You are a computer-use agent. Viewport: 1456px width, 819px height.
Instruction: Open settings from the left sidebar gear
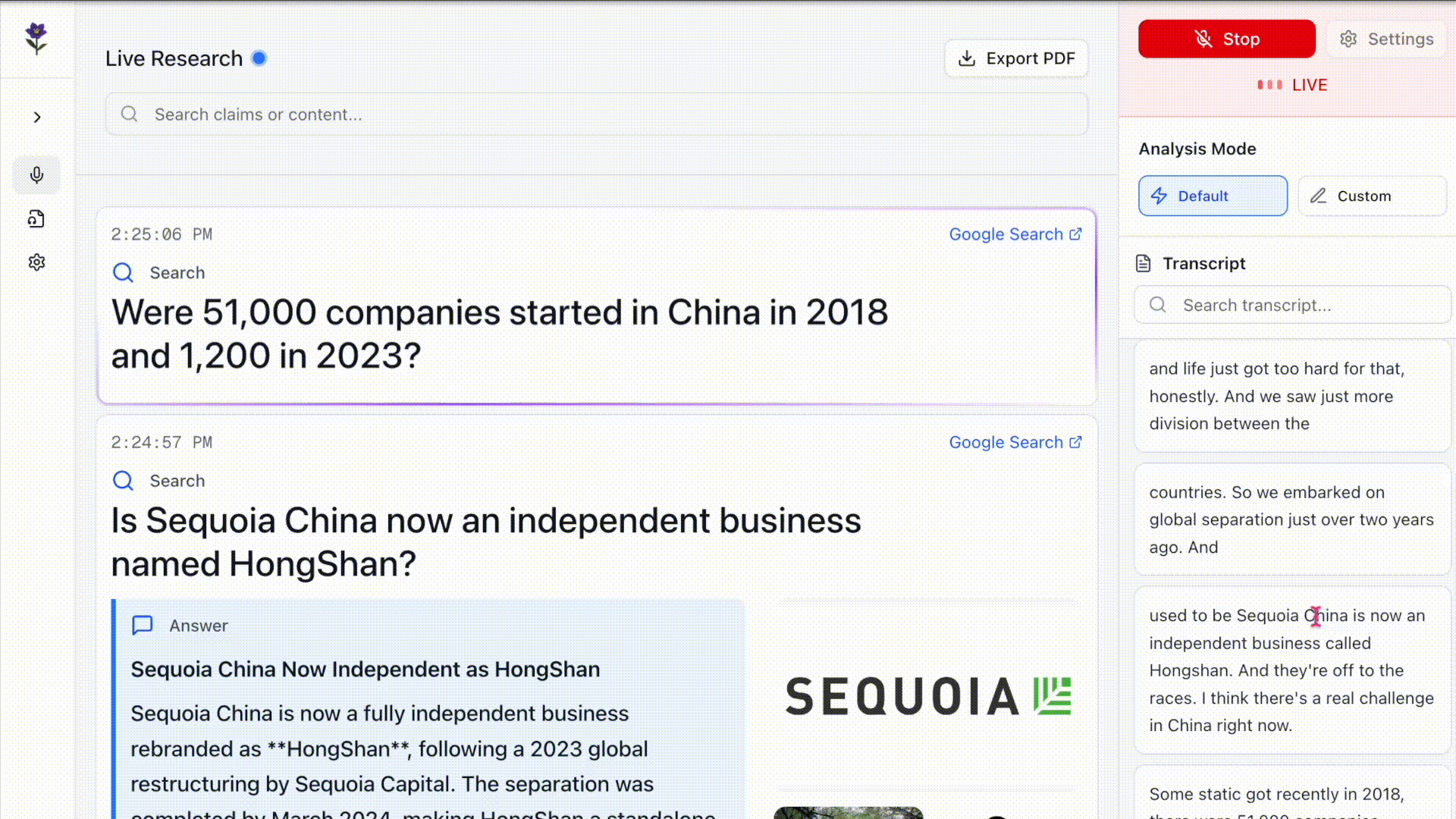pos(36,262)
